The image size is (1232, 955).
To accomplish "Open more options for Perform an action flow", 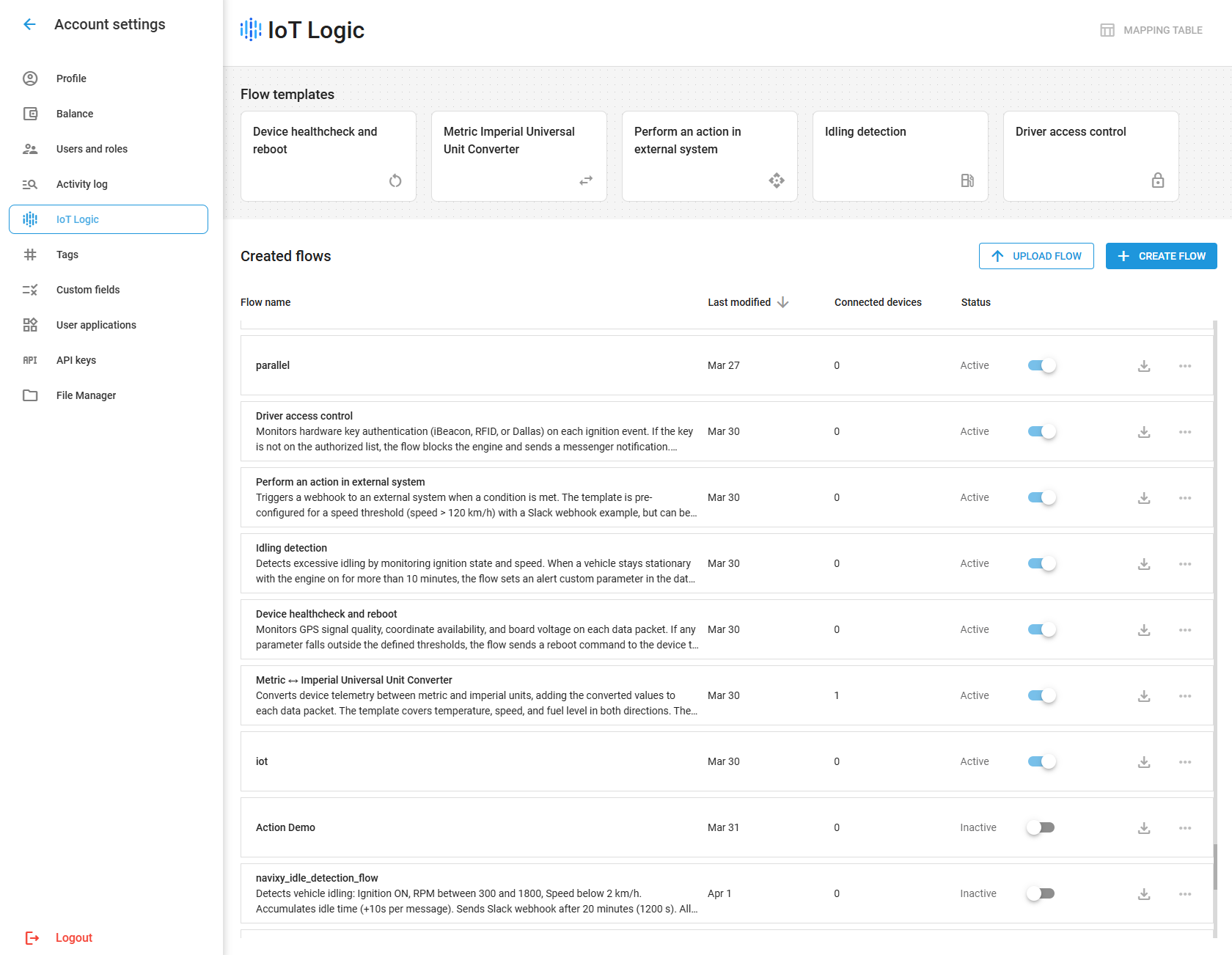I will [1185, 497].
